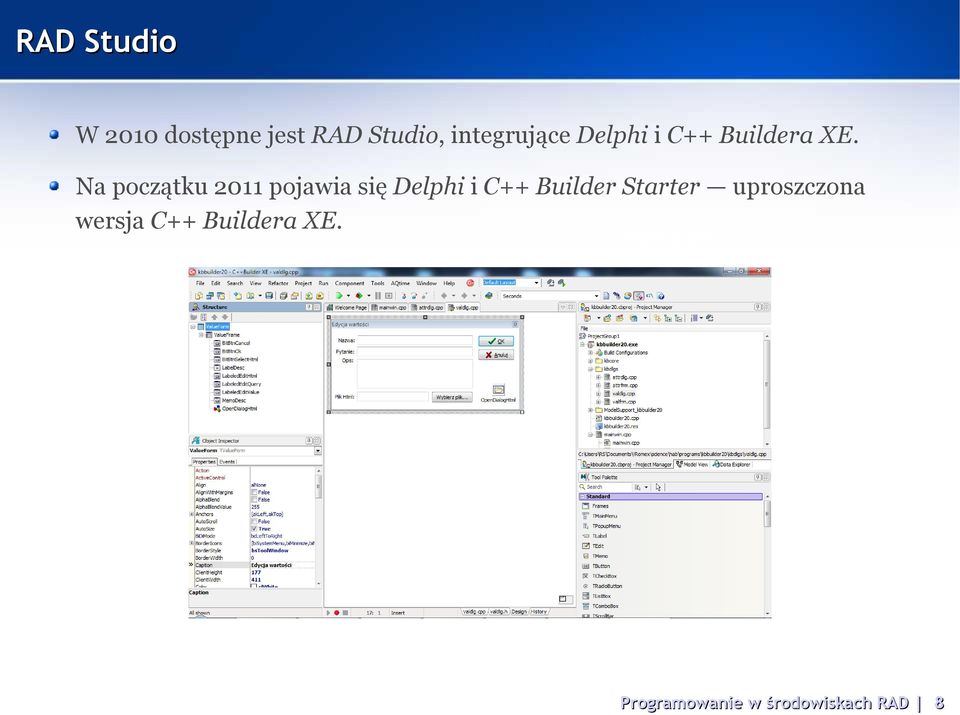The height and width of the screenshot is (715, 960).
Task: Click the green Run toolbar button
Action: [x=339, y=296]
